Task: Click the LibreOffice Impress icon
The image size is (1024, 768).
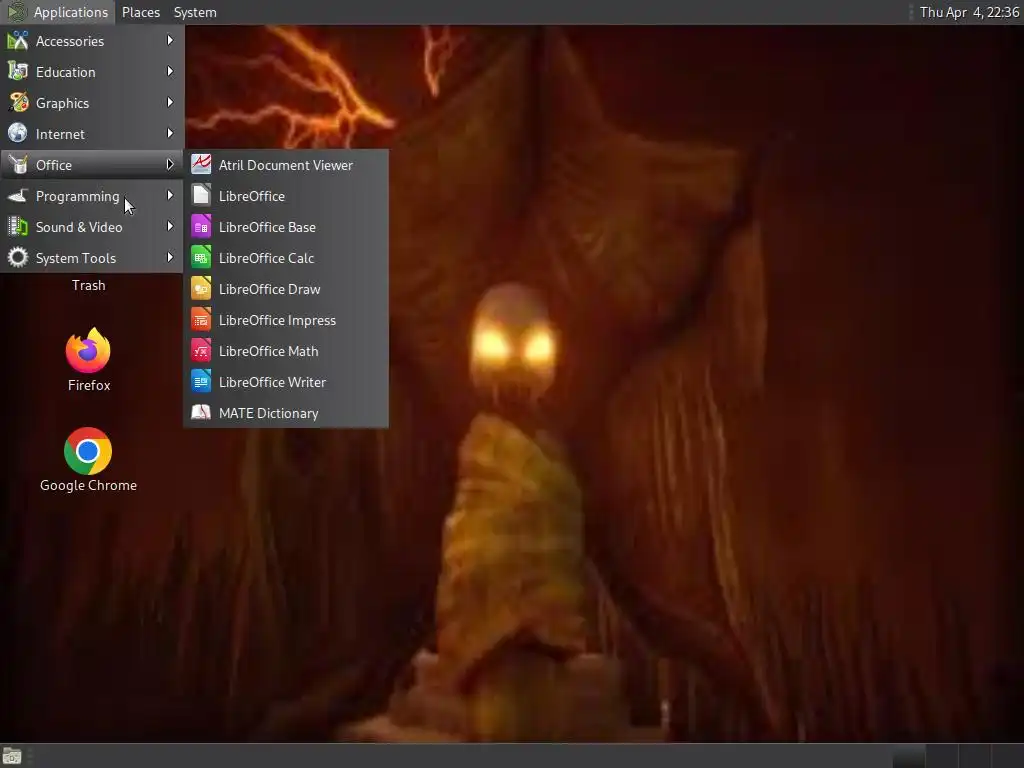Action: point(200,319)
